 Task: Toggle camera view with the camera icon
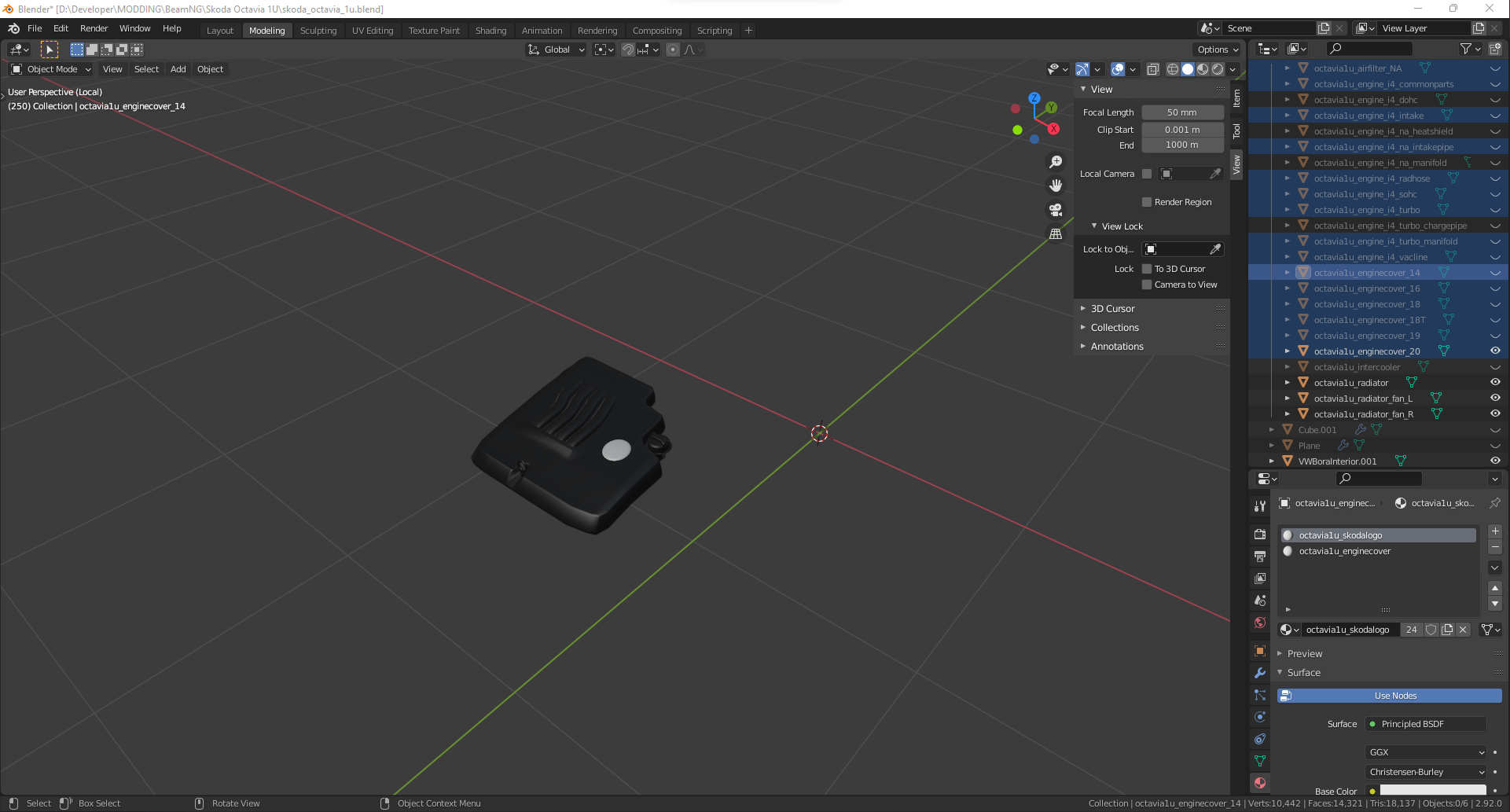(1056, 210)
